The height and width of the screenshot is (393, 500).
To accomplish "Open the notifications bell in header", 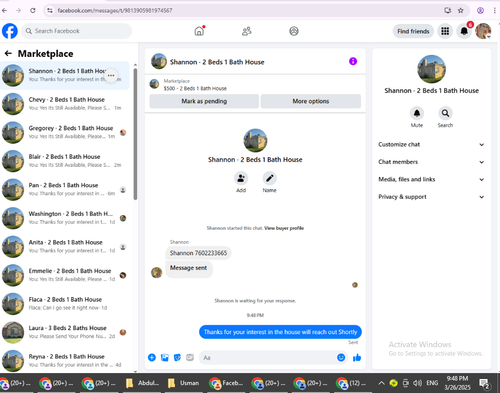I will point(464,31).
